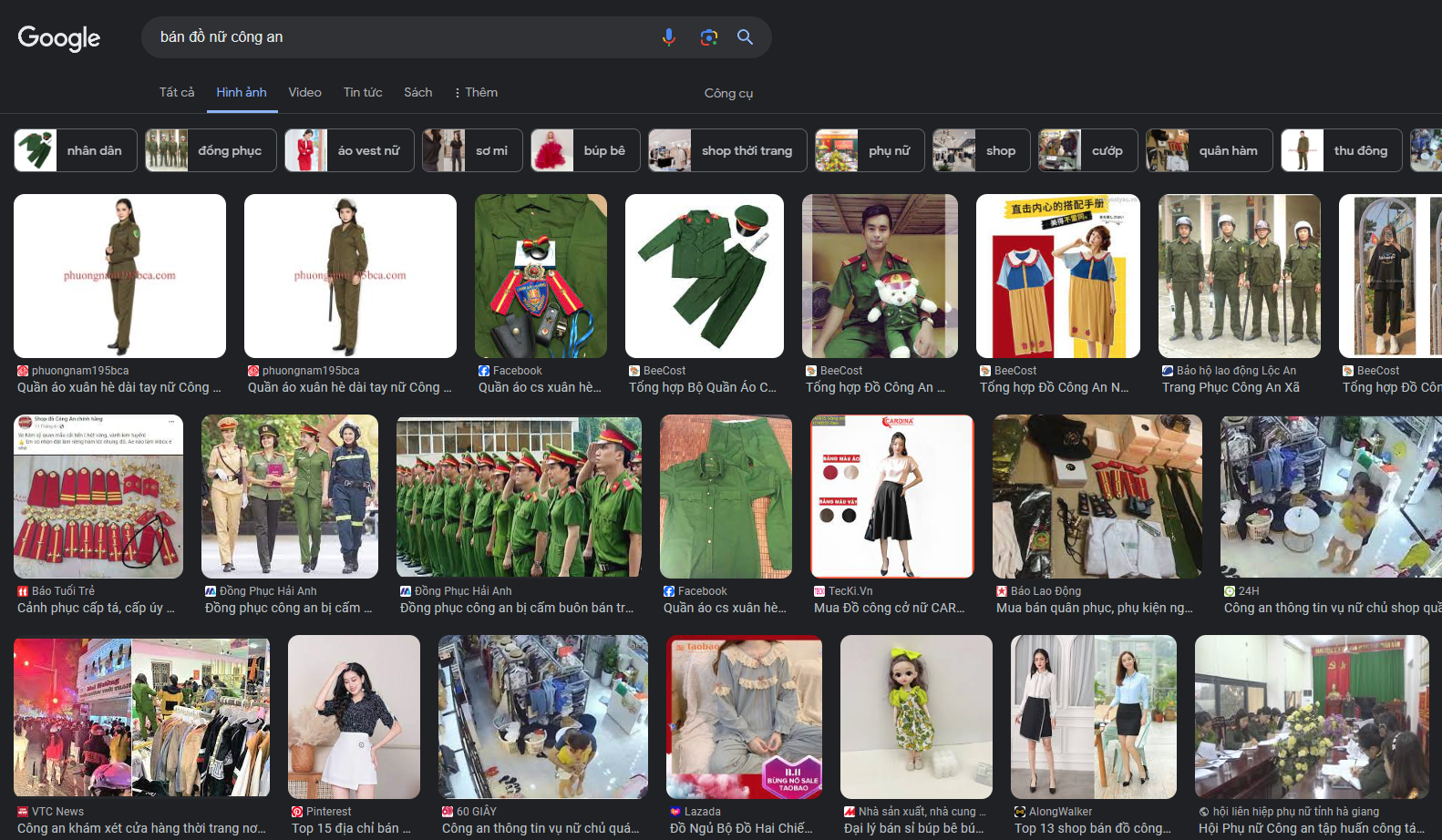Click the TecKi.Vn source favicon
This screenshot has width=1442, height=840.
coord(819,591)
